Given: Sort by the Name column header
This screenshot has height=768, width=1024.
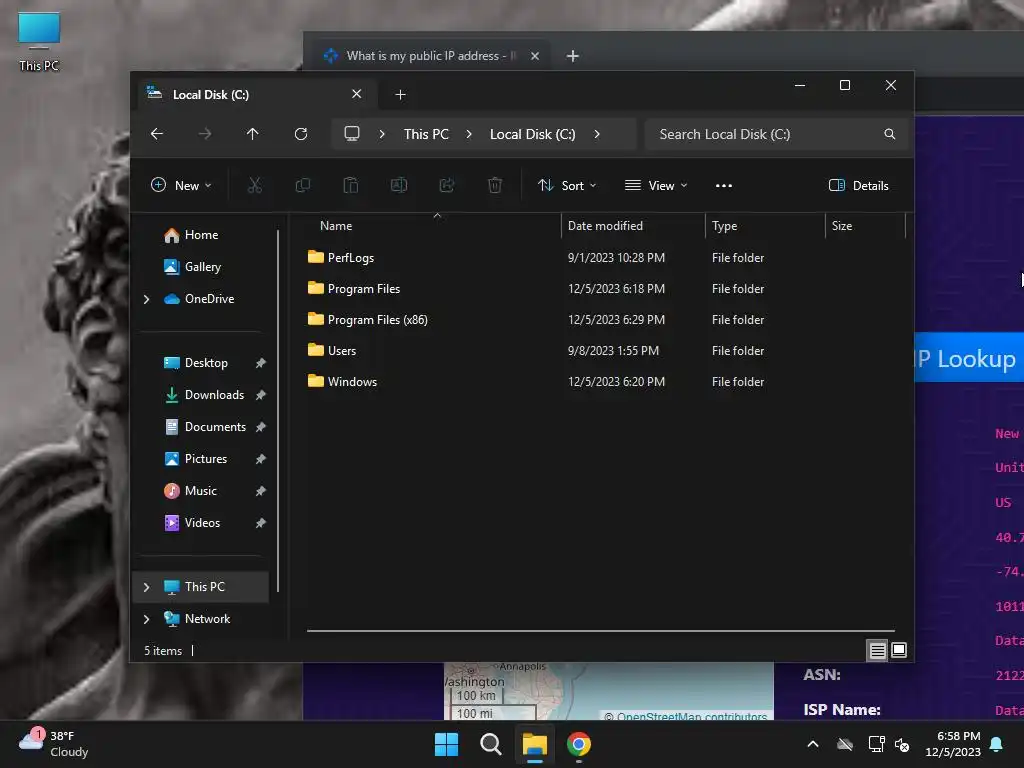Looking at the screenshot, I should tap(431, 226).
